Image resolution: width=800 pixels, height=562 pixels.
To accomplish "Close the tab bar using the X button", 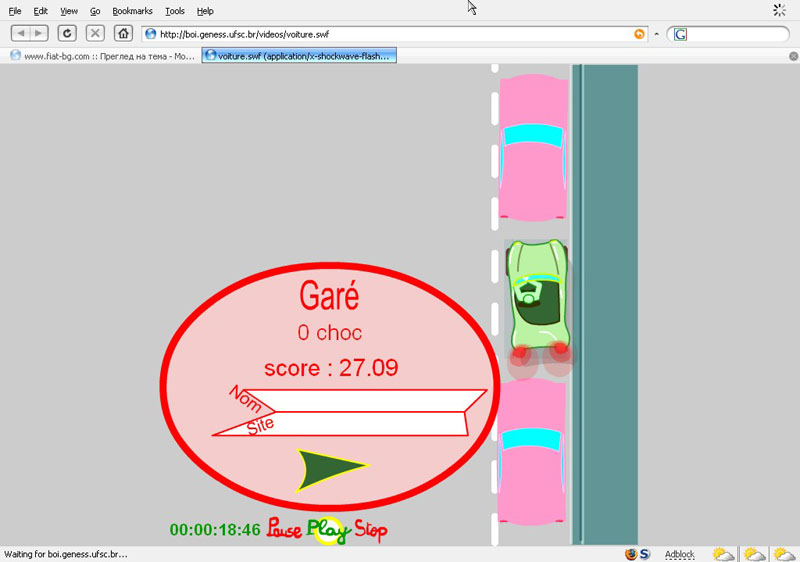I will [x=792, y=56].
